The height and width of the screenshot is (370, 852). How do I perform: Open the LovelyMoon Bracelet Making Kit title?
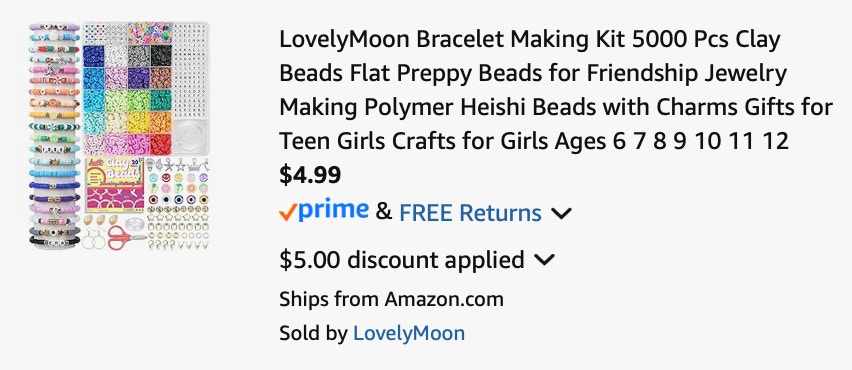(x=555, y=90)
